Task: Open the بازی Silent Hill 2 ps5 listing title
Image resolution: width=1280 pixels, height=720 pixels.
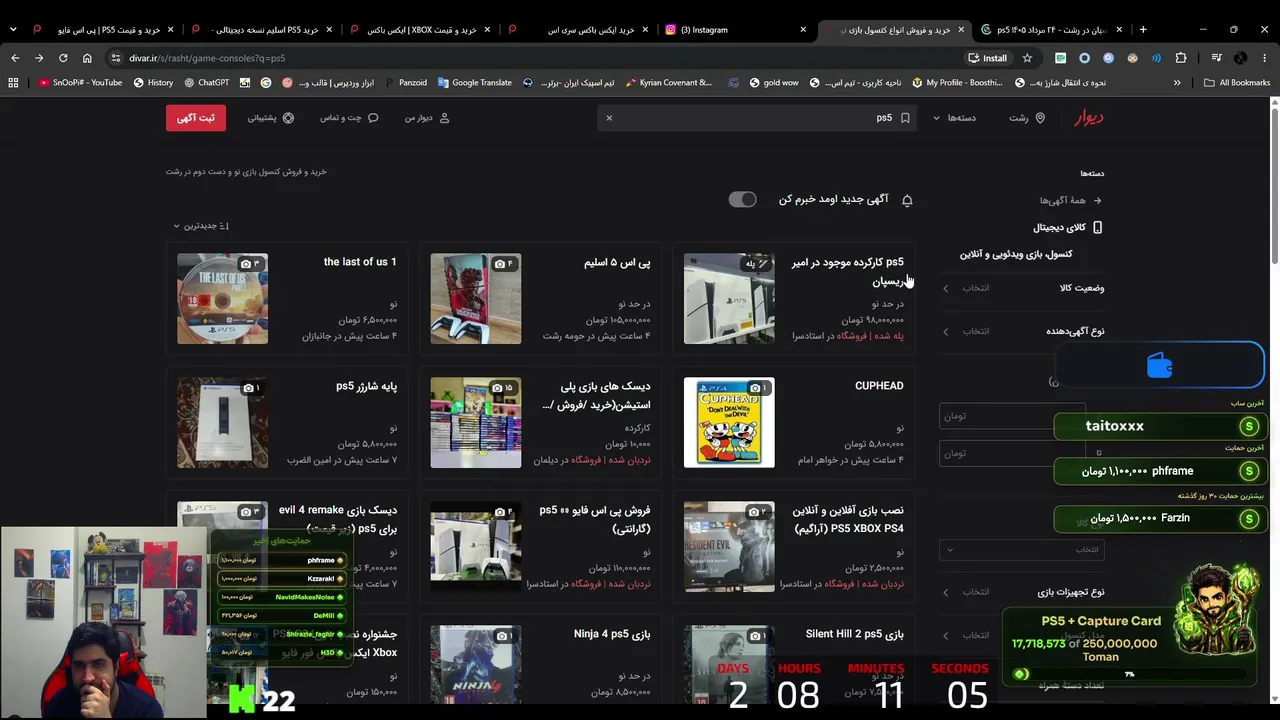Action: click(x=854, y=634)
